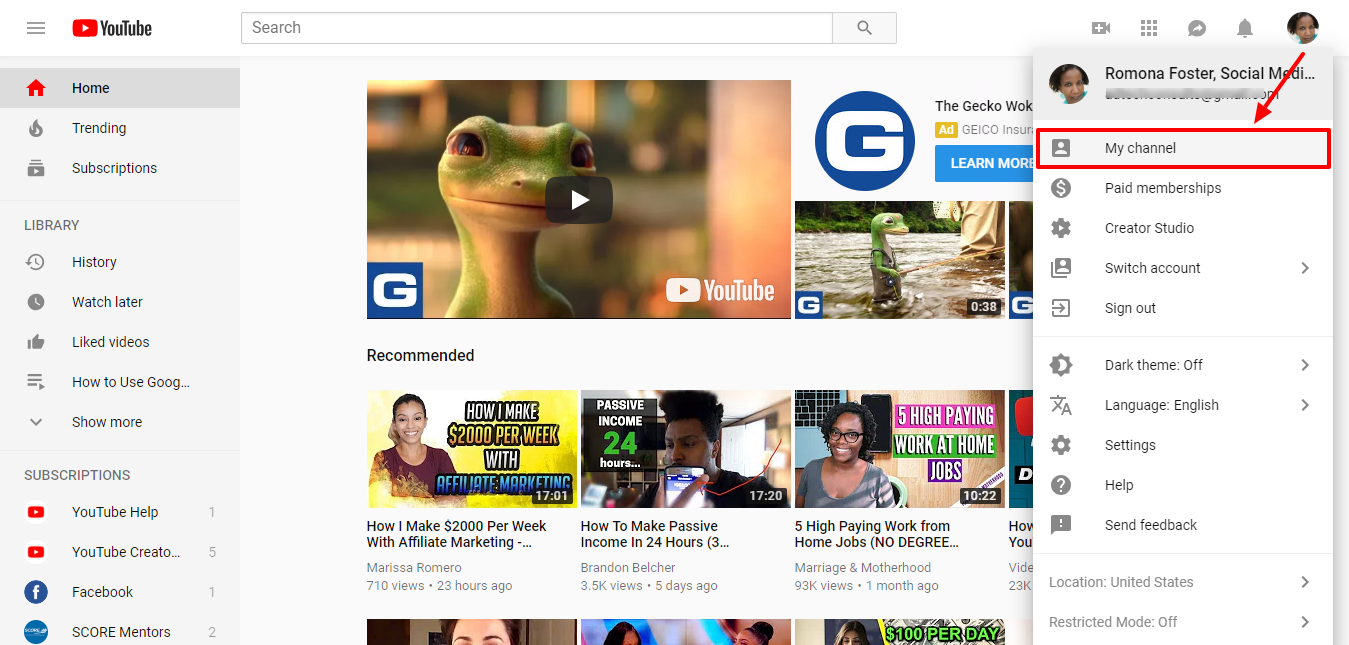Open Trending via the flame icon
The image size is (1349, 645).
tap(36, 128)
